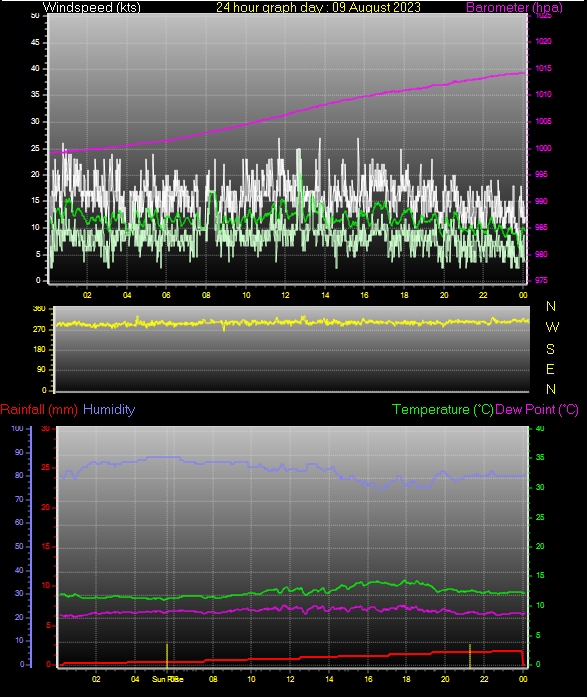Click the 100 value on the blue humidity axis
587x697 pixels.
17,429
